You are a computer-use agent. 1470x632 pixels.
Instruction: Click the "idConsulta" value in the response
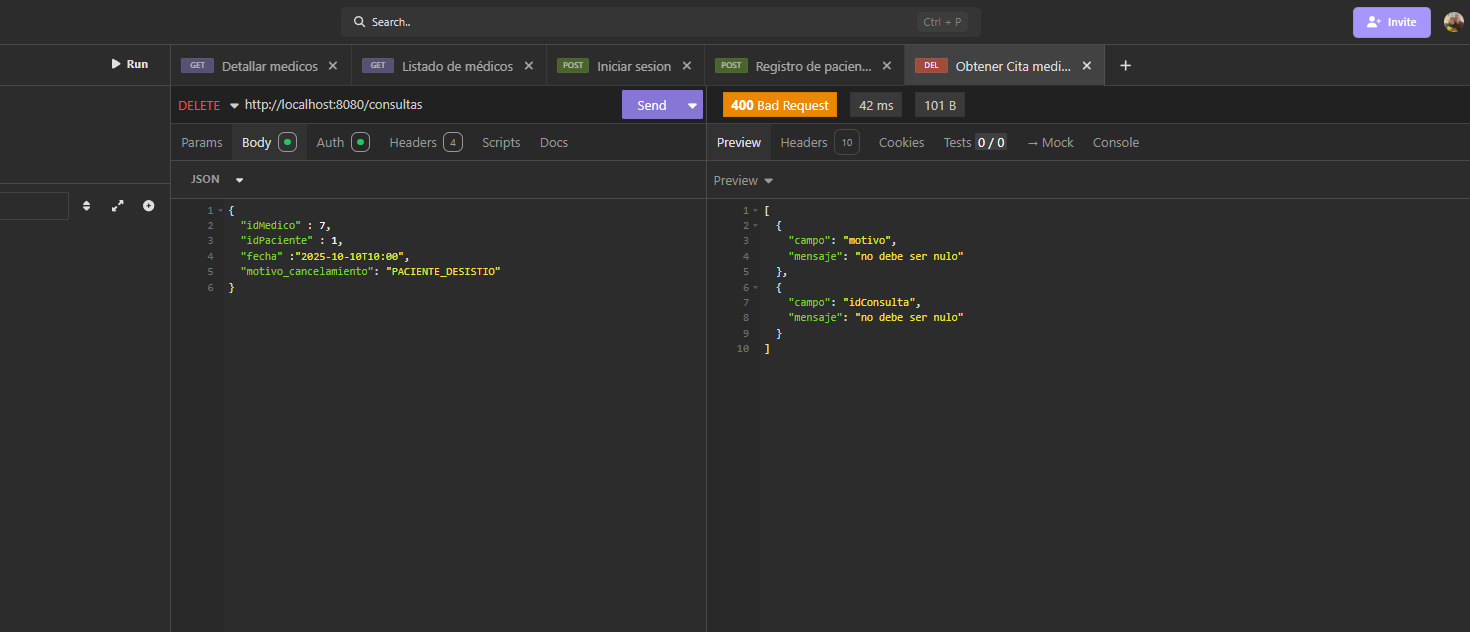[x=880, y=302]
